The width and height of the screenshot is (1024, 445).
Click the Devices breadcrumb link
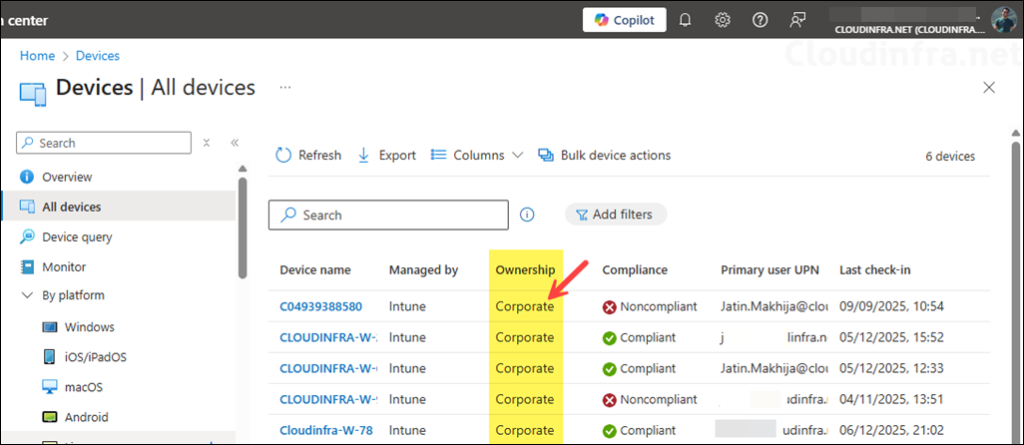click(x=98, y=56)
